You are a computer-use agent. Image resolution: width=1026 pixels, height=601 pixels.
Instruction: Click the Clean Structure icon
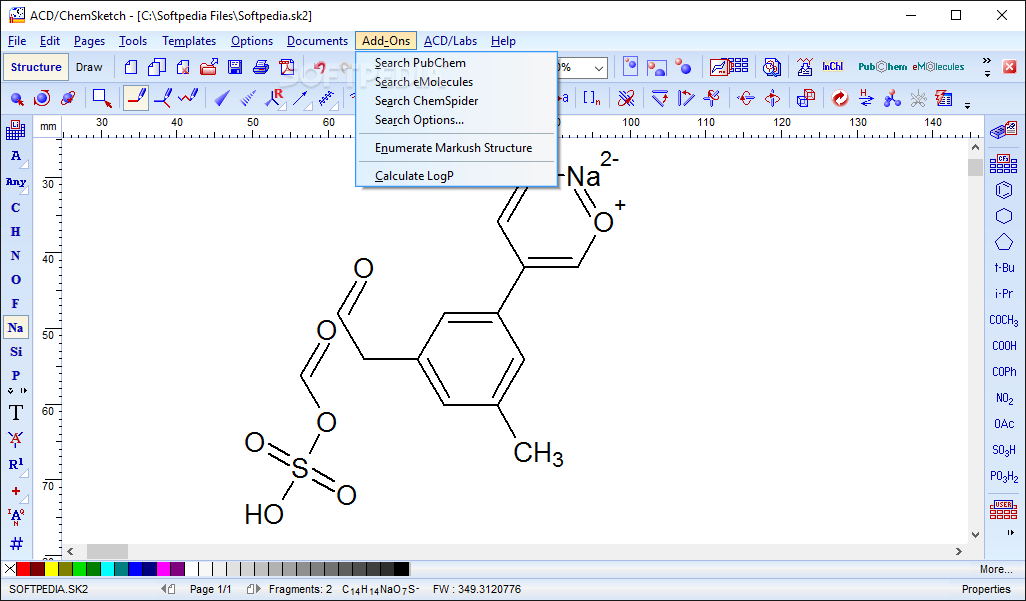[x=840, y=99]
